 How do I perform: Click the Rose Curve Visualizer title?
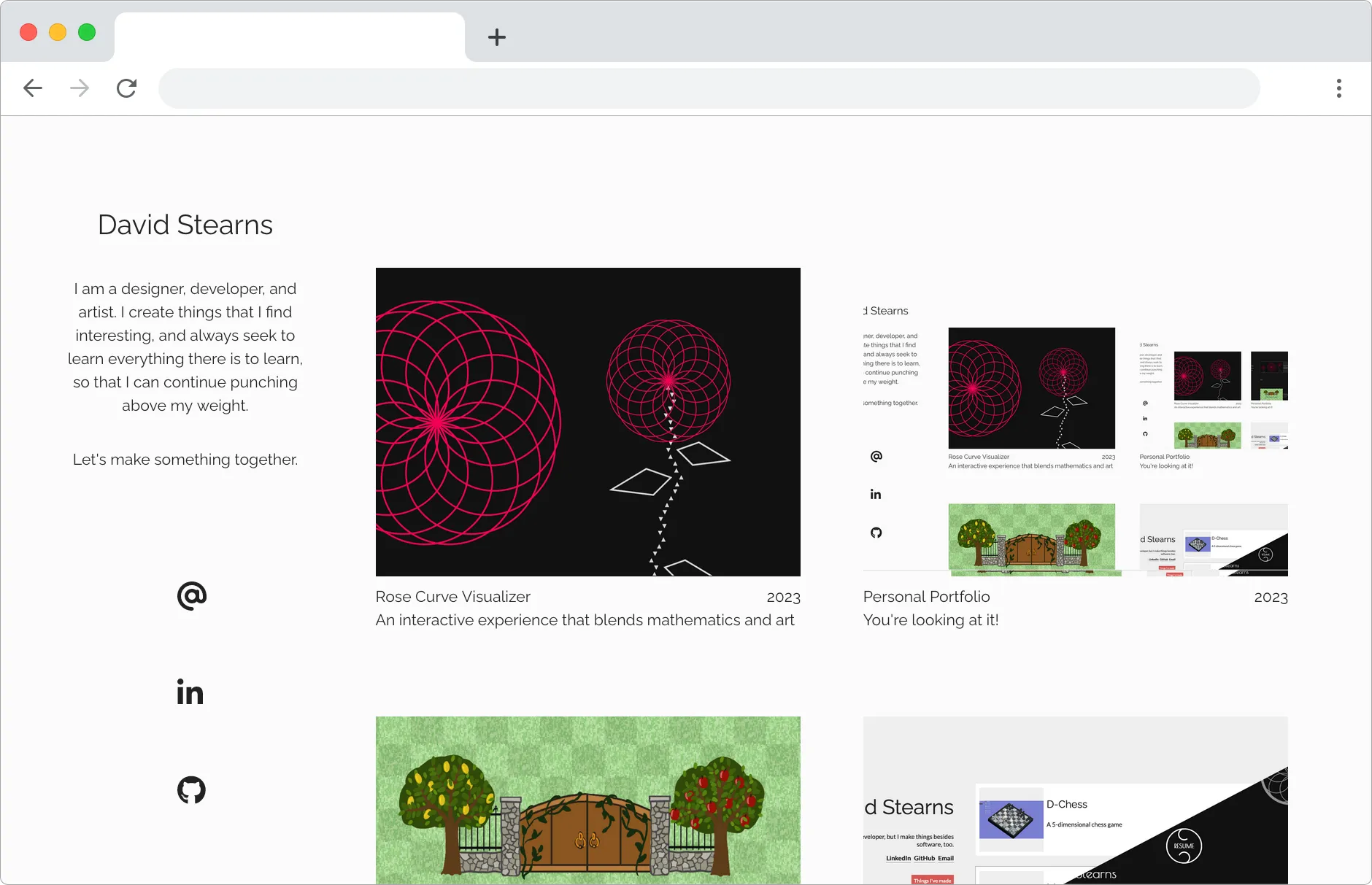pos(452,597)
